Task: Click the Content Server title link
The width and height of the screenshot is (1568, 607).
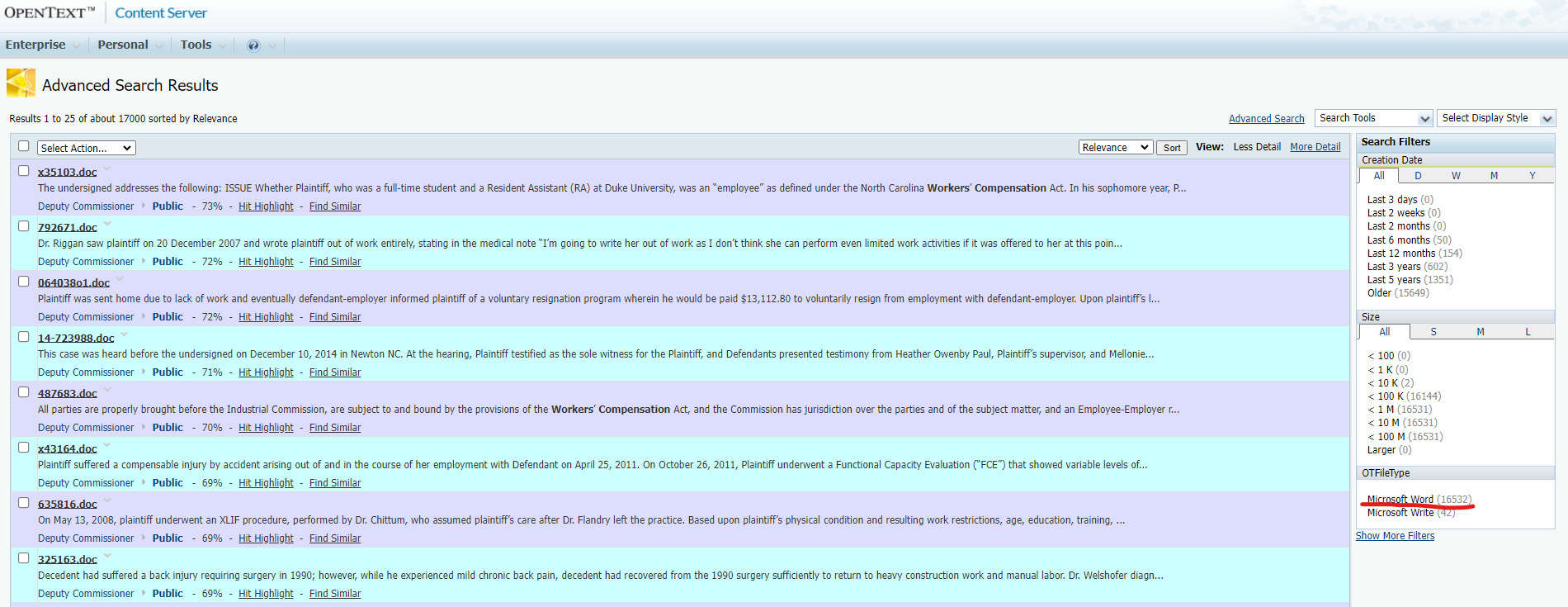Action: [x=161, y=13]
